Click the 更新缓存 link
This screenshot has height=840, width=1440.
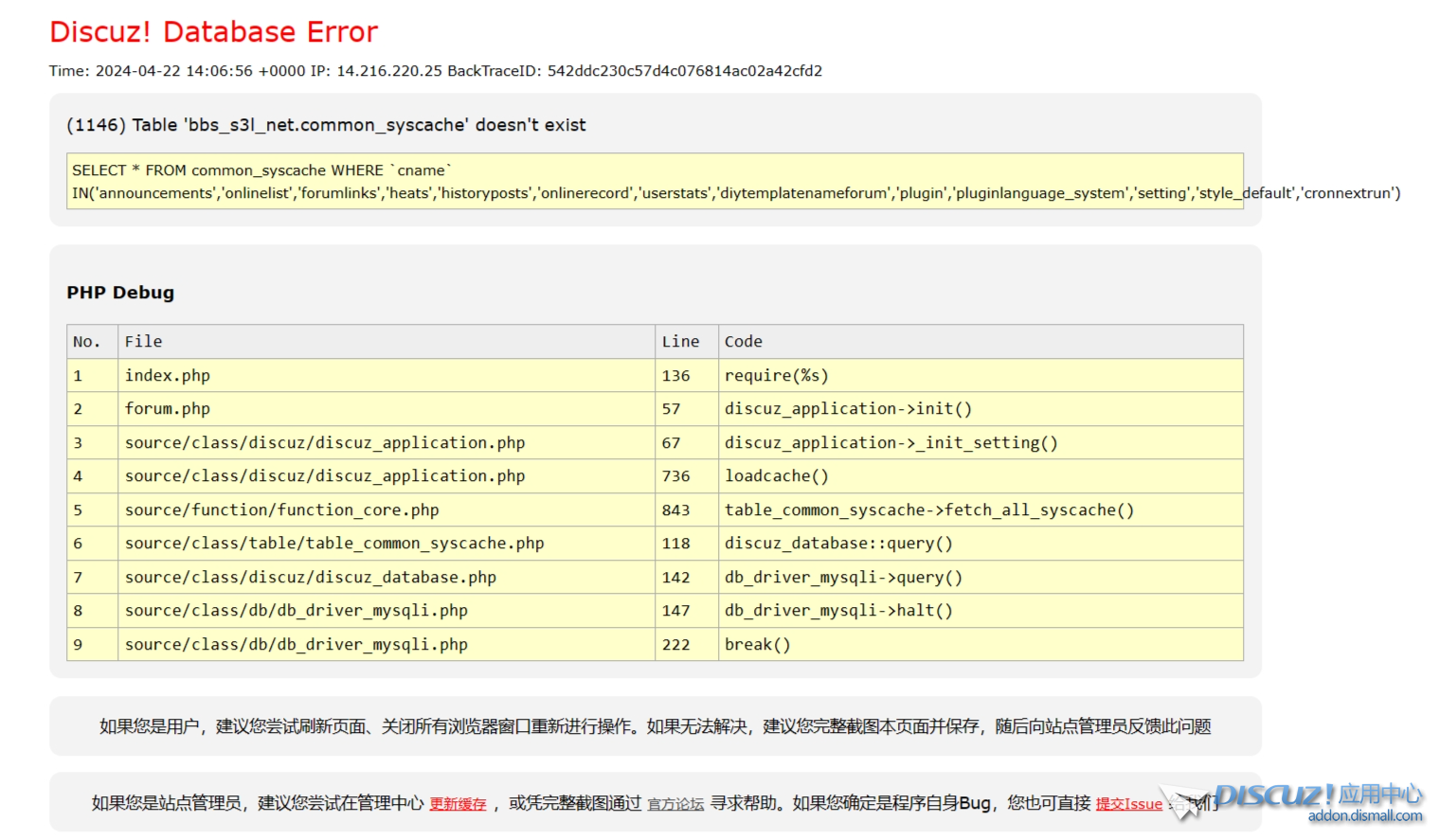458,804
